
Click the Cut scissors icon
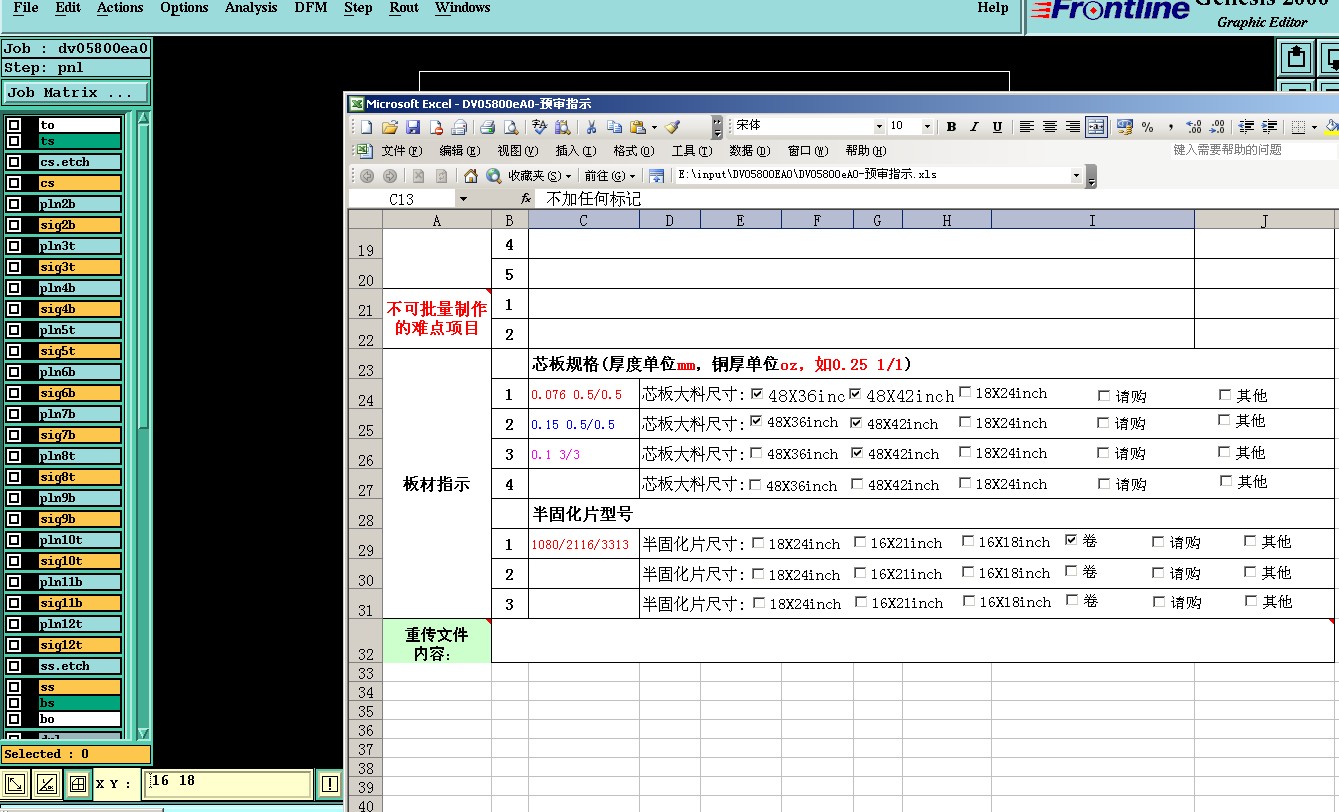tap(591, 127)
